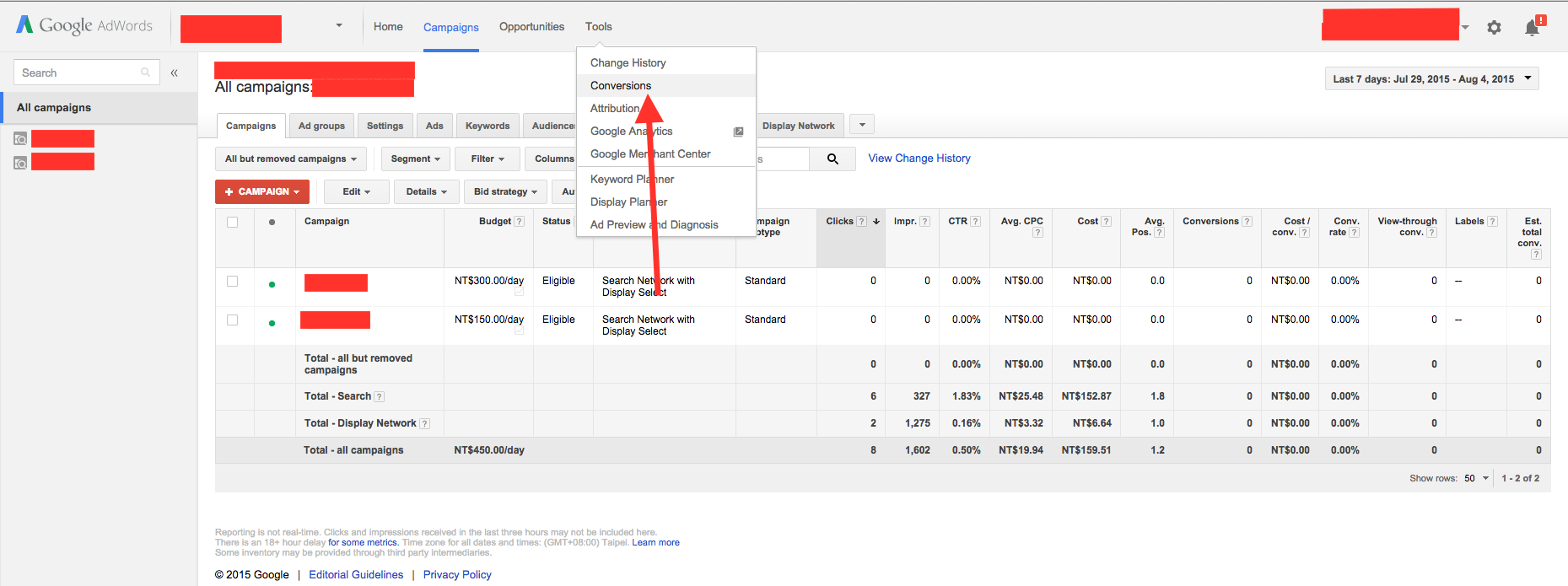This screenshot has width=1568, height=586.
Task: Click the Avg. Pos. help icon
Action: pos(1159,233)
